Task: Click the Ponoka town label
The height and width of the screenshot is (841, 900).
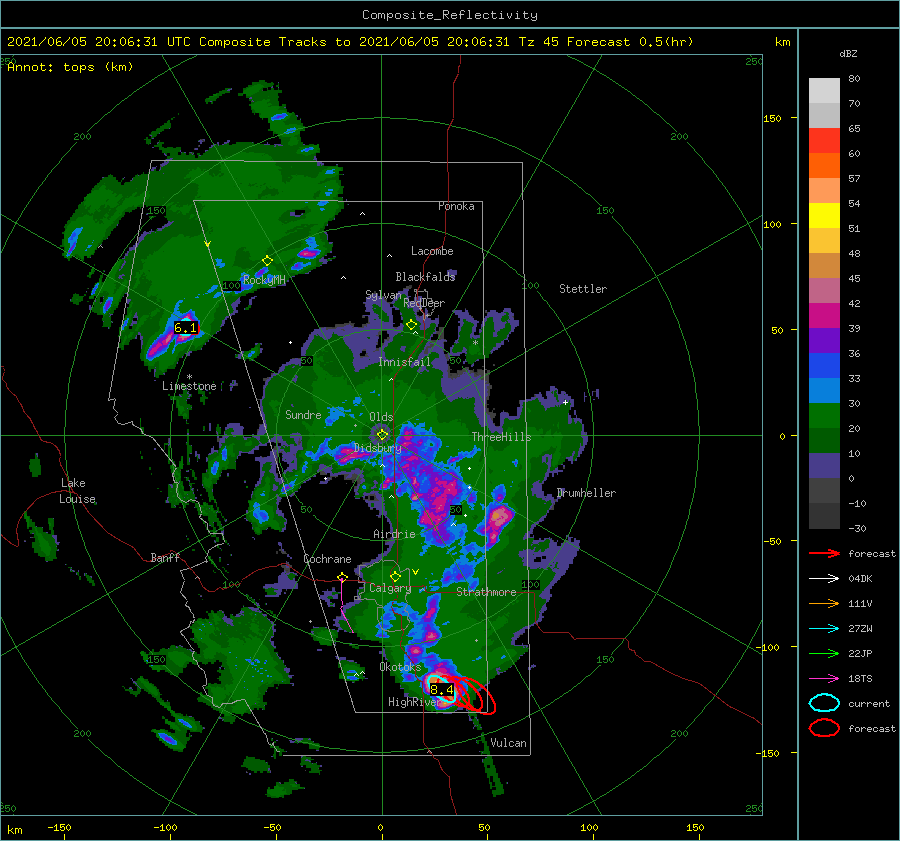Action: 456,206
